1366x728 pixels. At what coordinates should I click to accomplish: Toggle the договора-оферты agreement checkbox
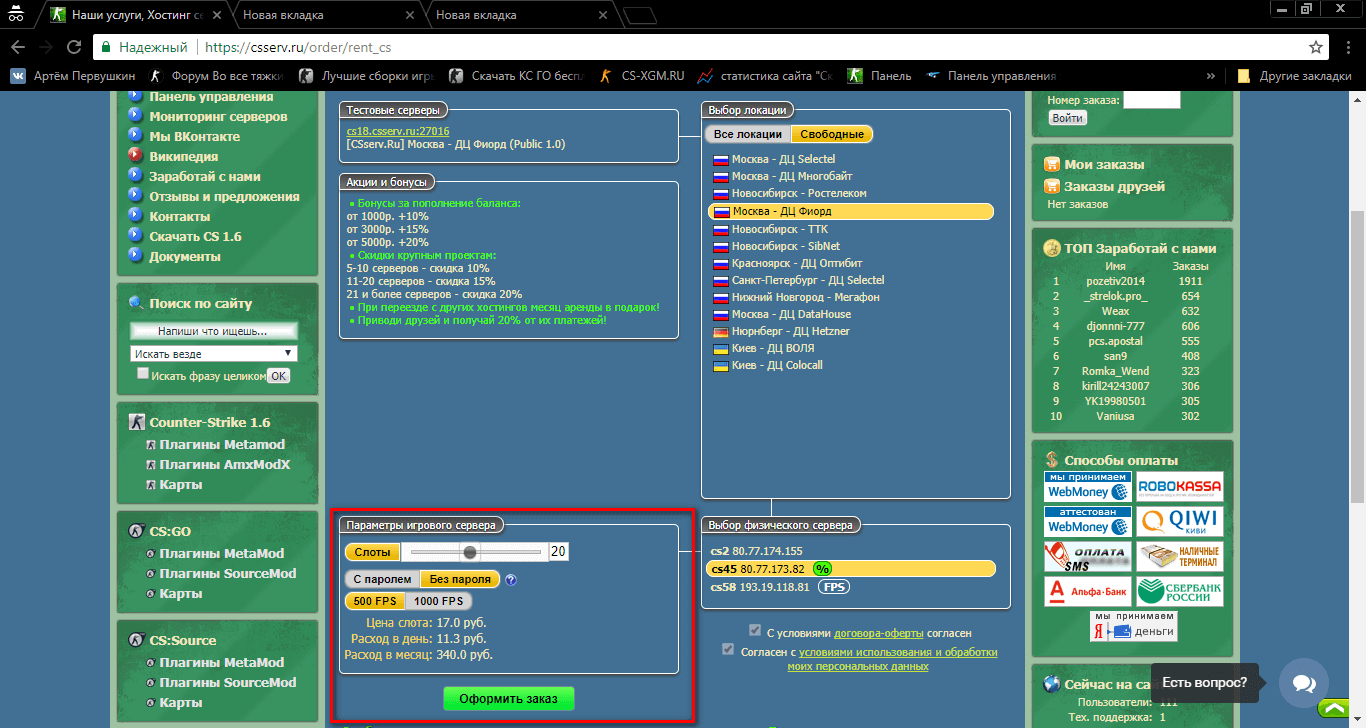point(755,630)
